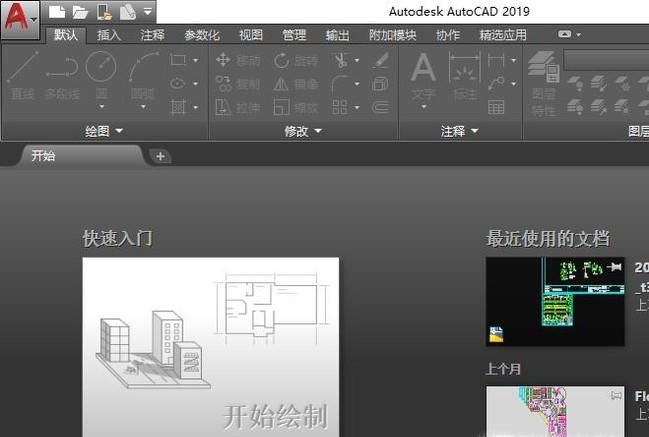This screenshot has height=437, width=649.
Task: Expand the ellipse tool dropdown arrow
Action: (x=196, y=84)
